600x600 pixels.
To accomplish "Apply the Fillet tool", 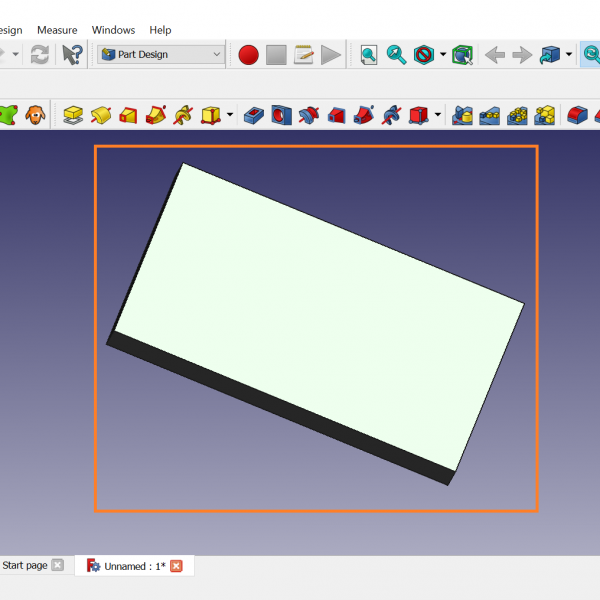I will point(576,115).
